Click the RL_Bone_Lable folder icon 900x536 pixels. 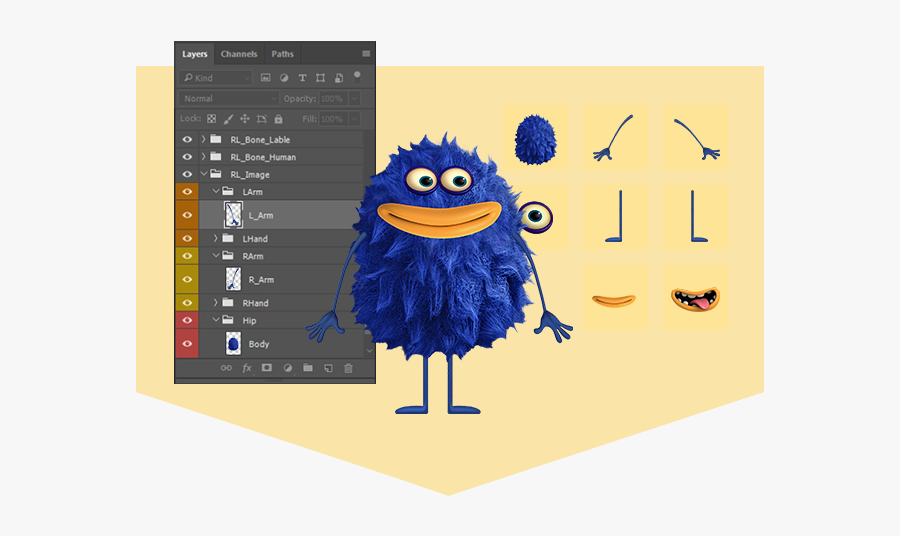[216, 139]
